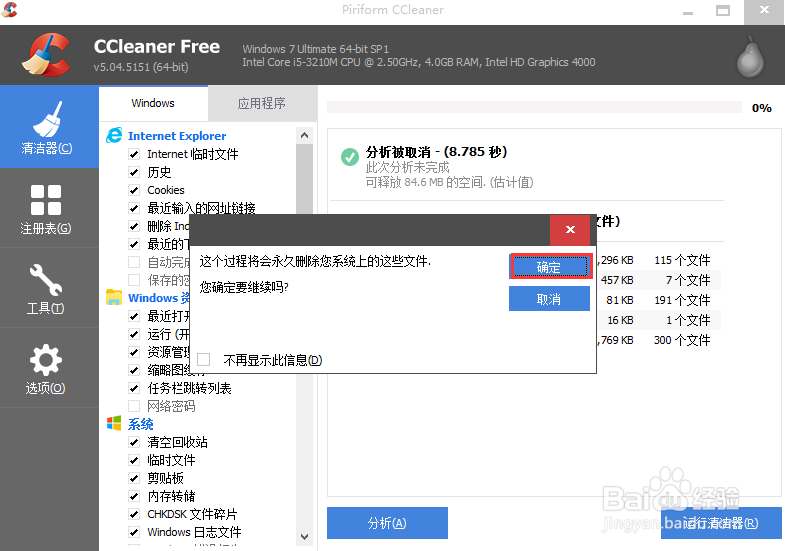Click the 191 个文件 result entry
Viewport: 785px width, 551px height.
682,300
